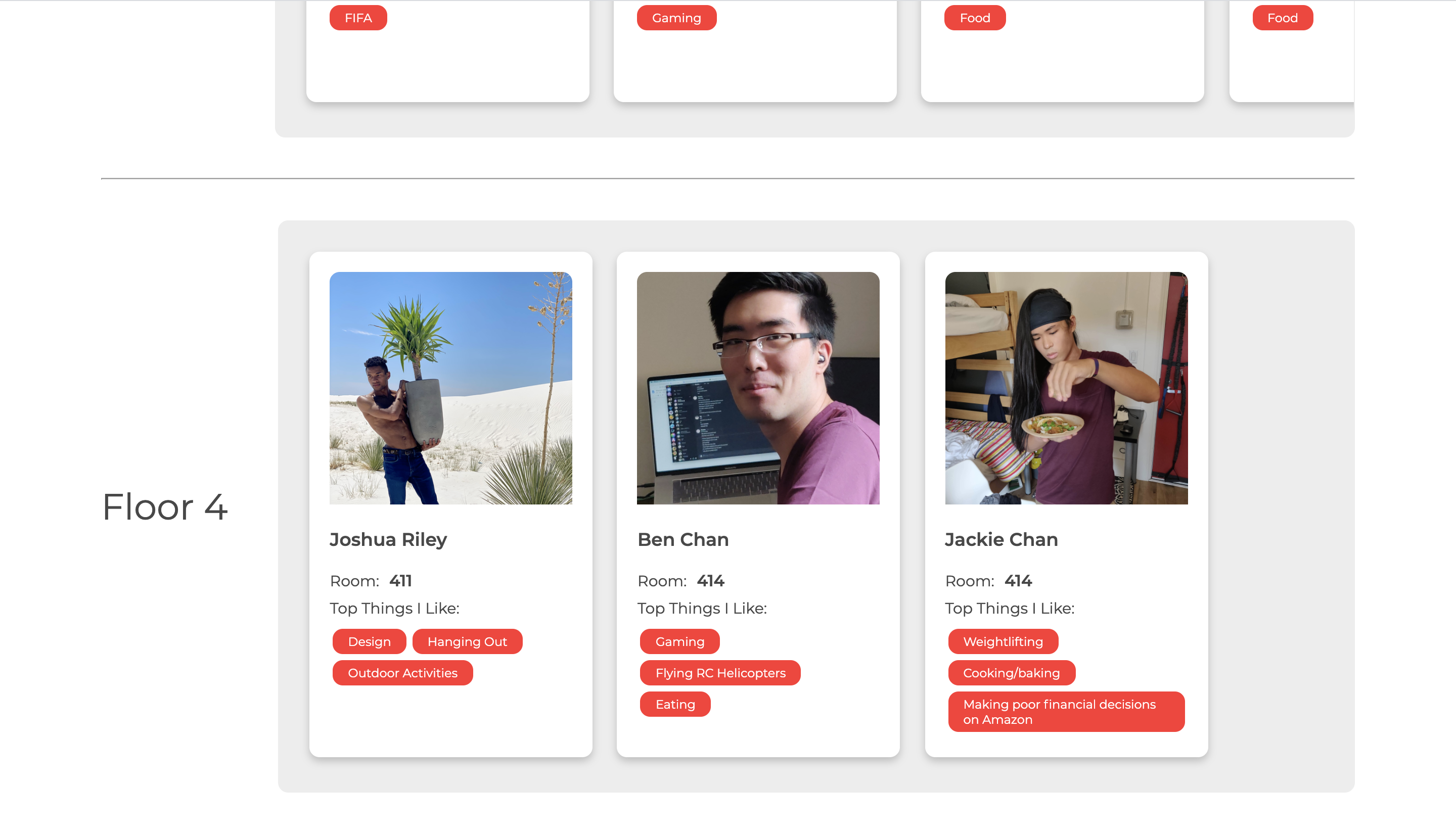Select Ben Chan's Gaming tag
The height and width of the screenshot is (831, 1456).
click(x=680, y=641)
